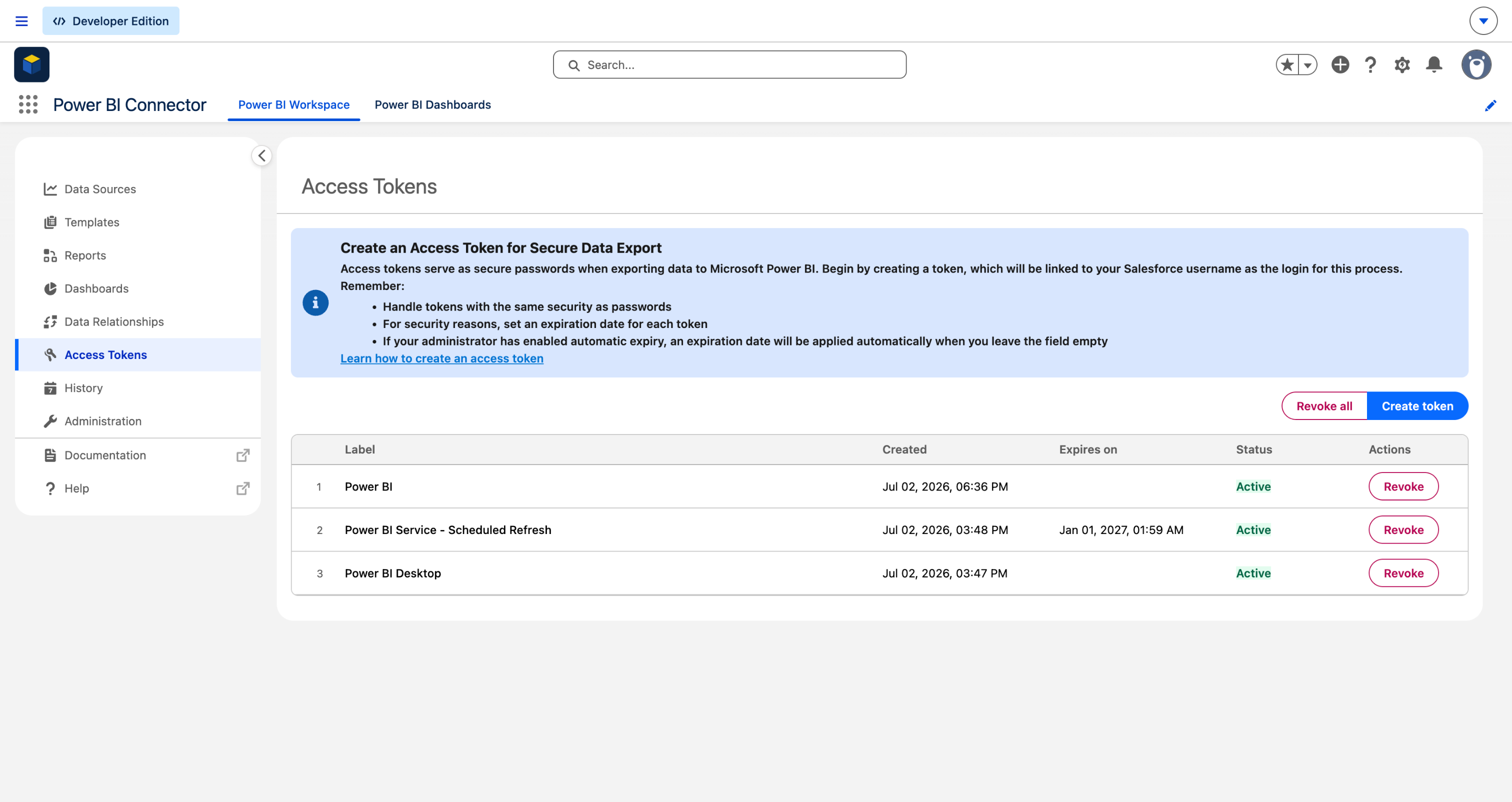The height and width of the screenshot is (802, 1512).
Task: Open the App Launcher grid icon
Action: [28, 104]
